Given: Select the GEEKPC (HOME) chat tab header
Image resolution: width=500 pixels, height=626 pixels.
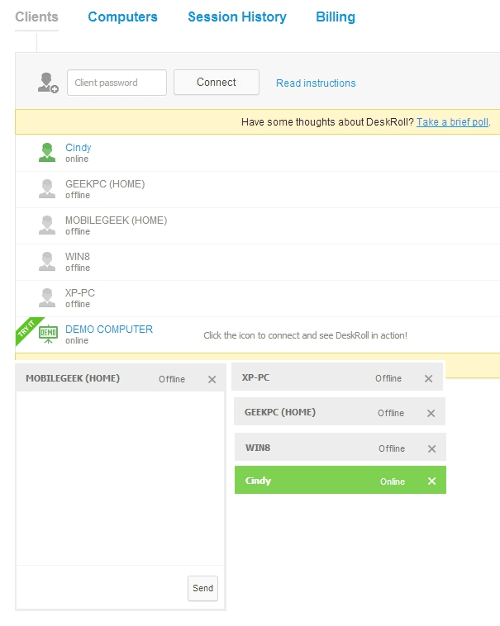Looking at the screenshot, I should tap(339, 412).
